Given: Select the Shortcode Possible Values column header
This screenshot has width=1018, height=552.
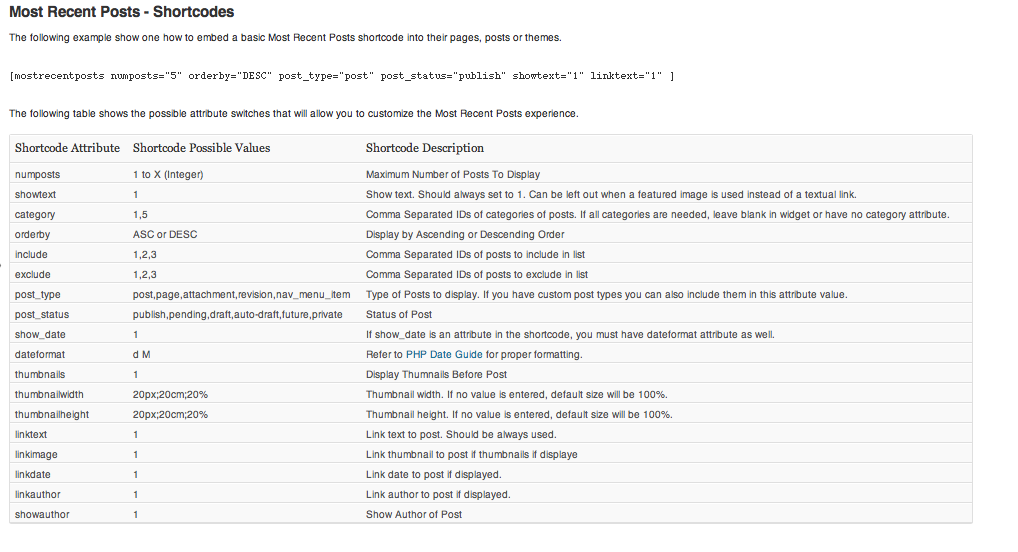Looking at the screenshot, I should point(201,148).
